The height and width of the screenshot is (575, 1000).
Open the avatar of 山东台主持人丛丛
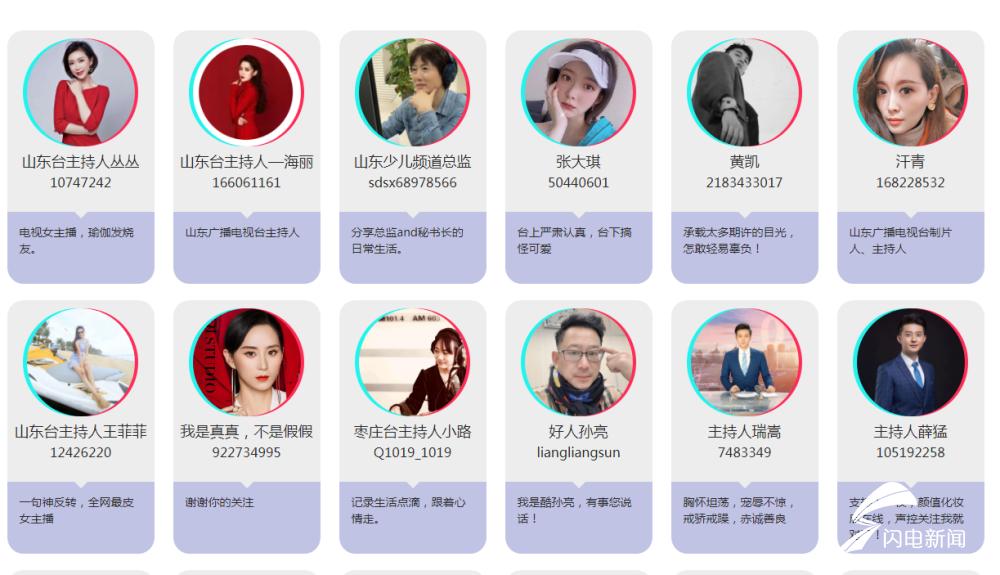coord(80,92)
